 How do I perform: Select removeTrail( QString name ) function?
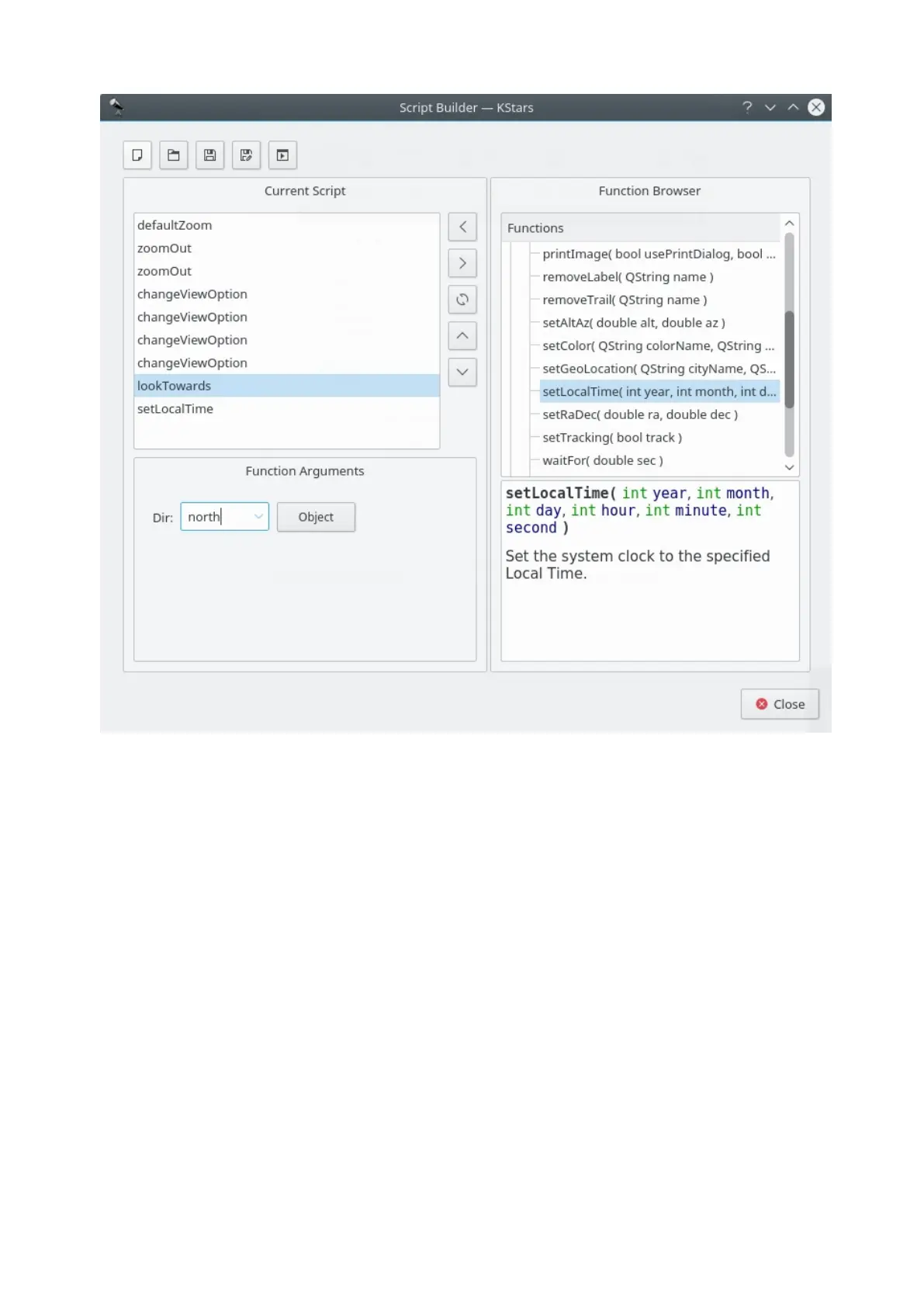tap(625, 300)
